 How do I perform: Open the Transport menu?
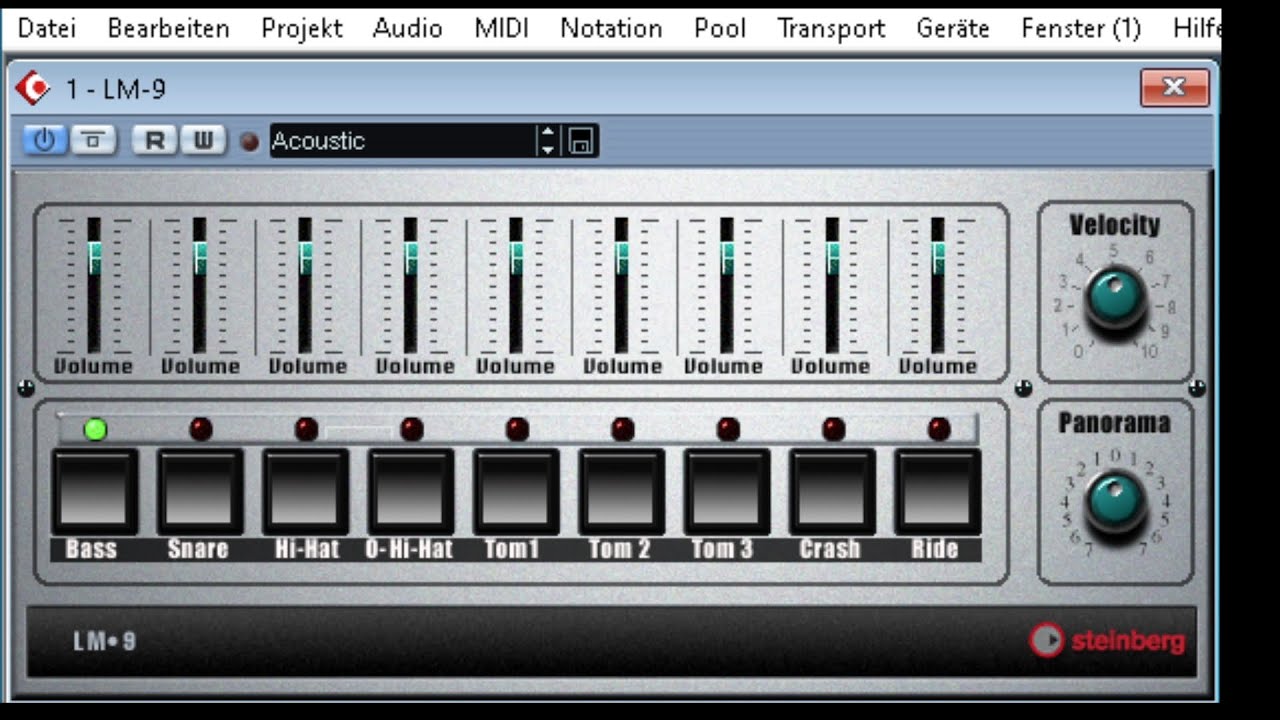coord(831,28)
